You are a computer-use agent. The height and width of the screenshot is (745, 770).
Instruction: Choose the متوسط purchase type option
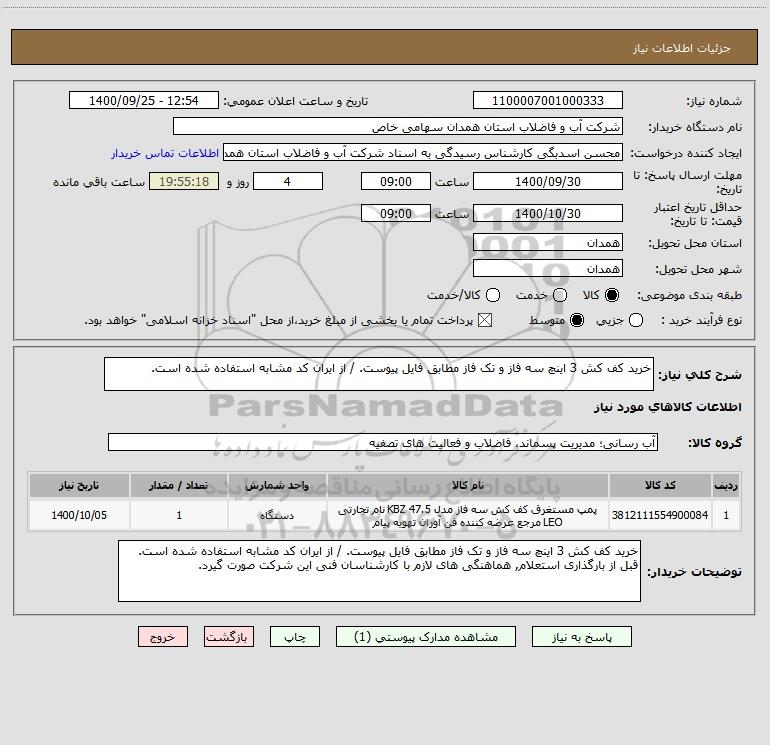click(x=577, y=320)
